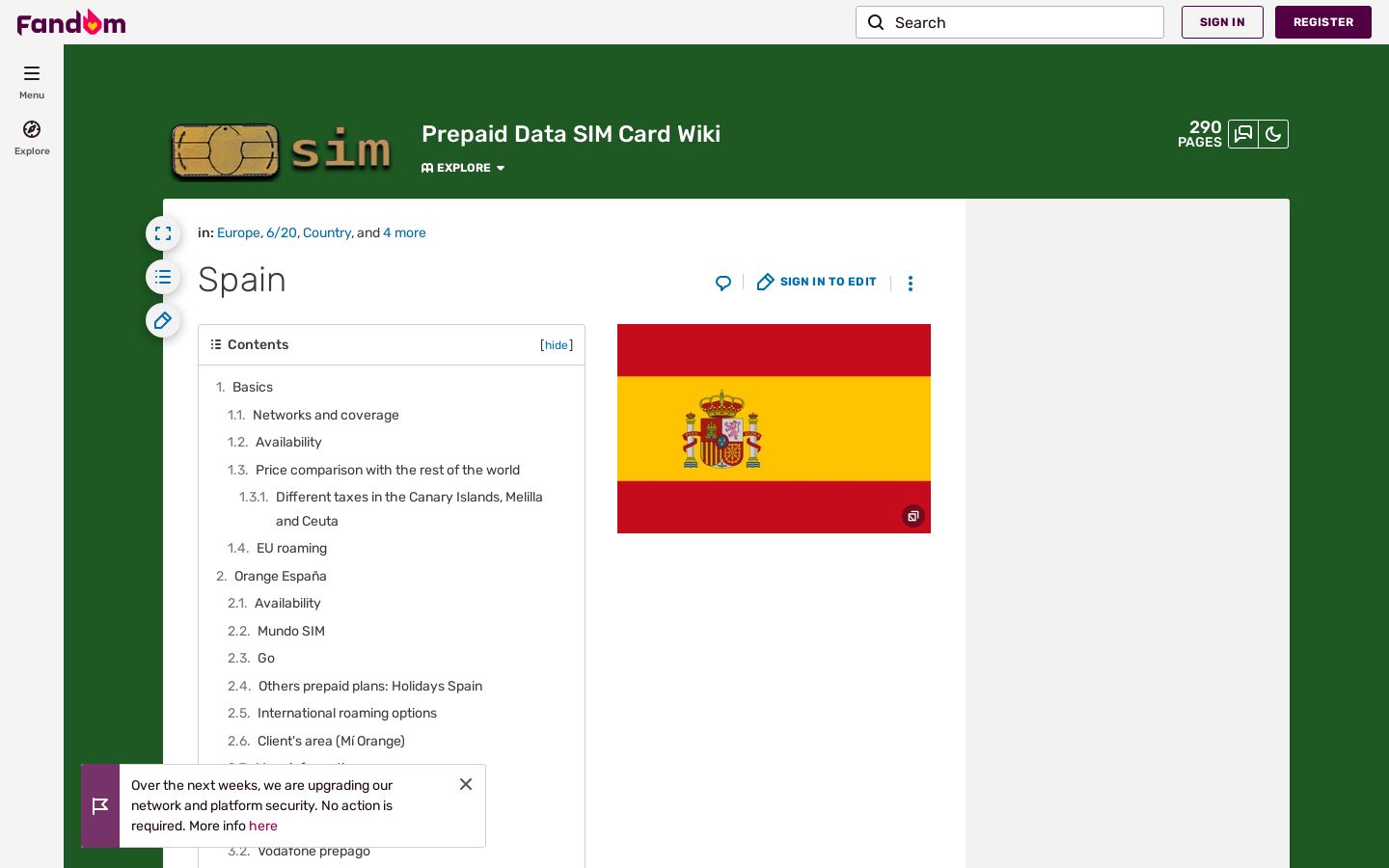Open the Fandom home logo
The image size is (1389, 868).
(x=71, y=22)
